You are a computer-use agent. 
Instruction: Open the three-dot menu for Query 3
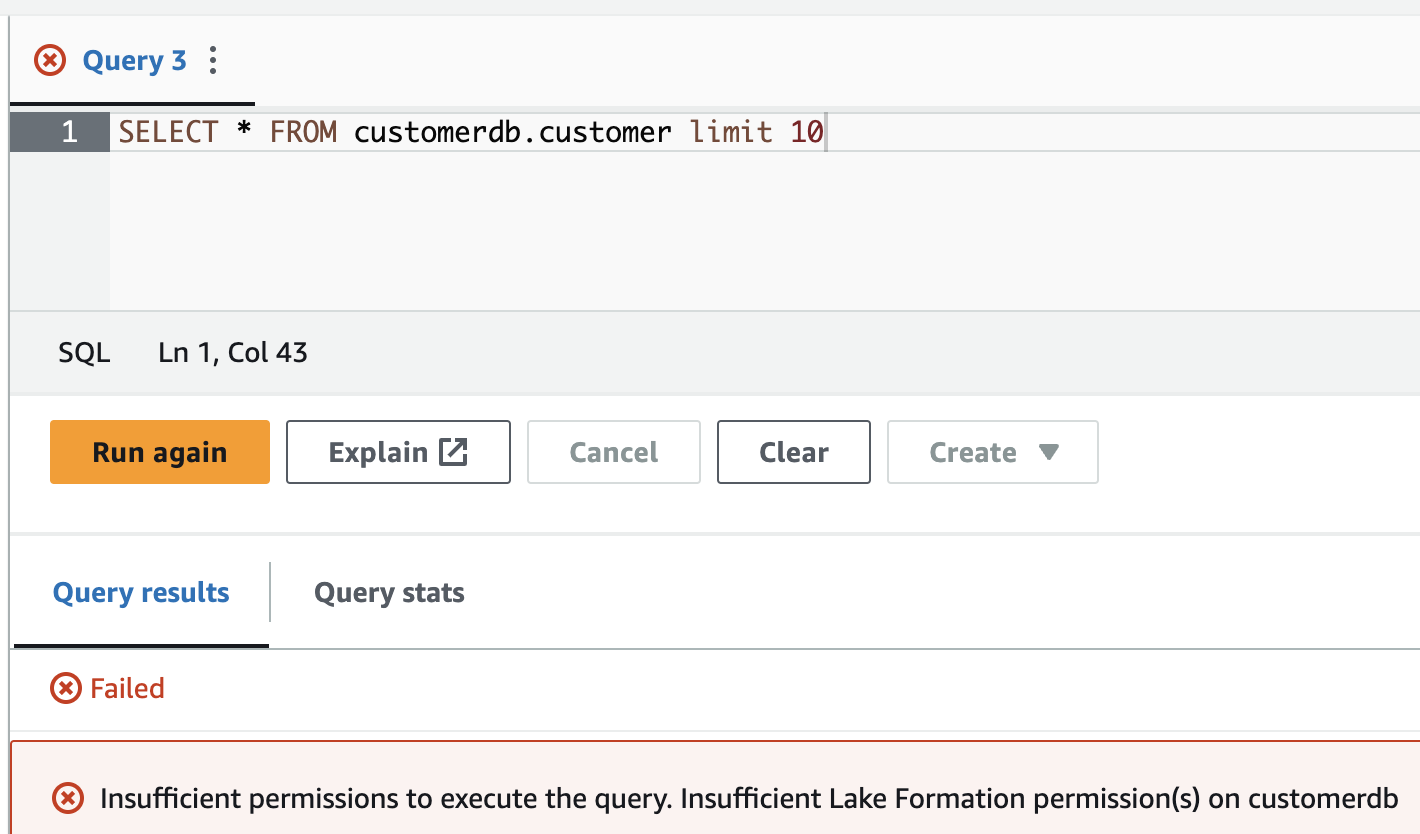(x=212, y=61)
